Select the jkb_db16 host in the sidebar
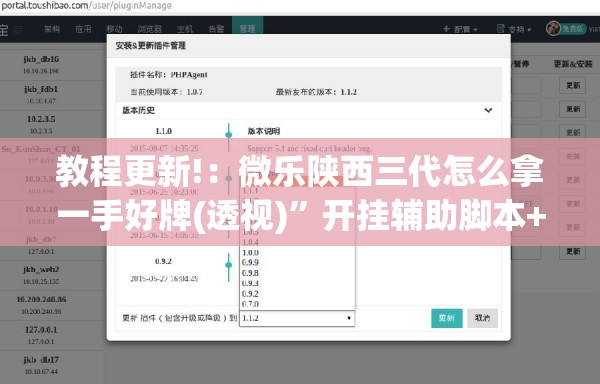This screenshot has height=384, width=600. (41, 59)
